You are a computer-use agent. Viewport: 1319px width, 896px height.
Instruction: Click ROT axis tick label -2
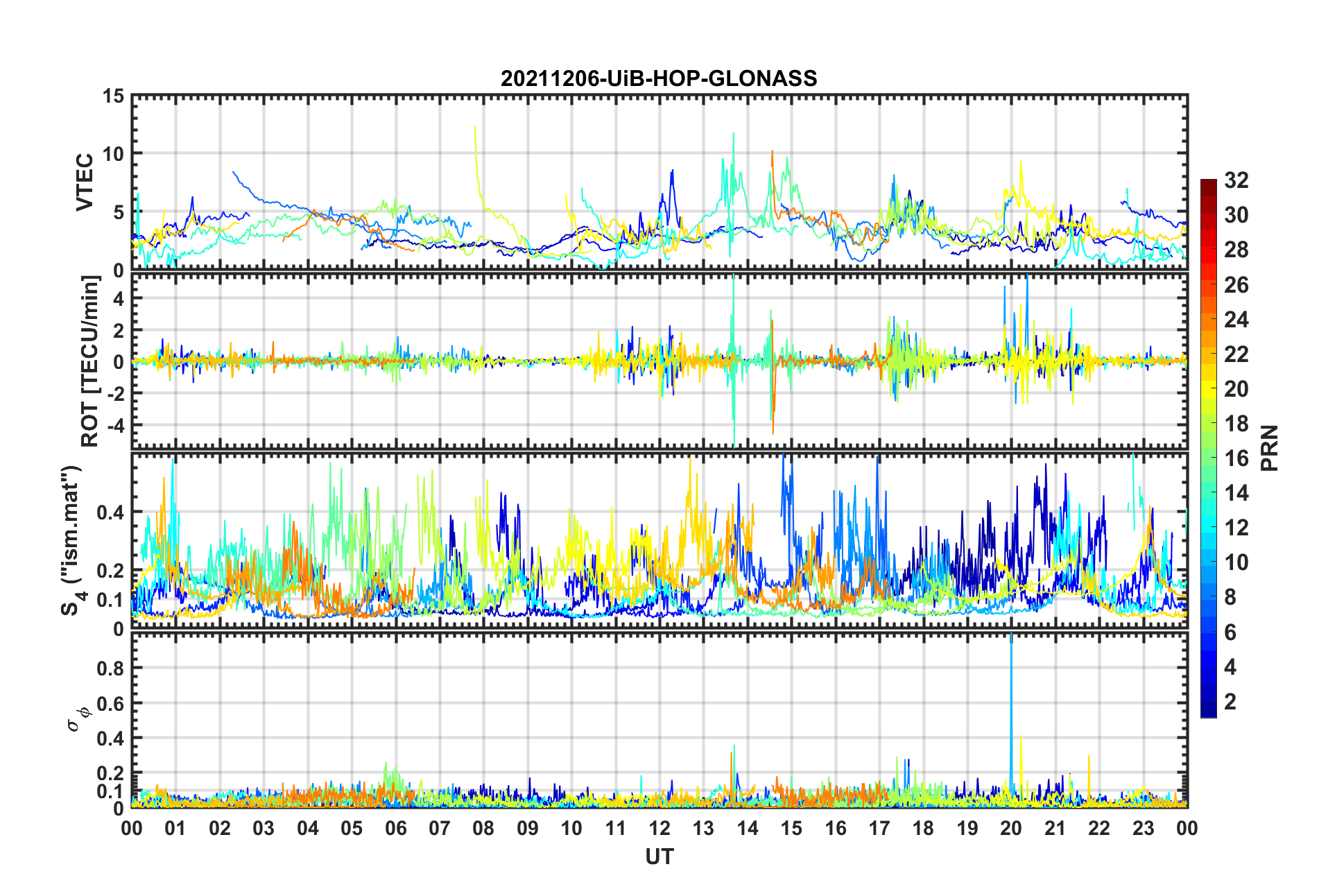114,393
